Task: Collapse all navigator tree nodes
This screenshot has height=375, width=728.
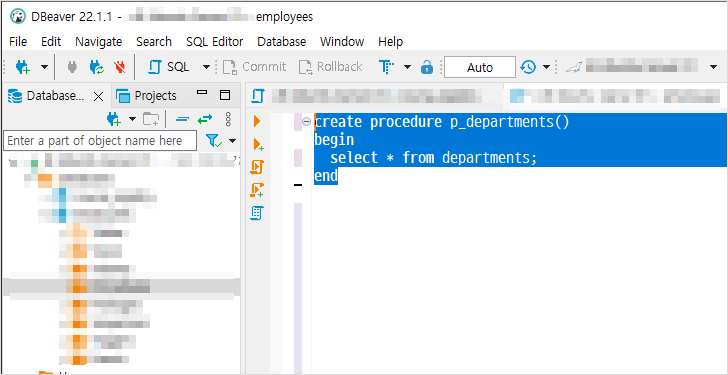Action: tap(182, 119)
